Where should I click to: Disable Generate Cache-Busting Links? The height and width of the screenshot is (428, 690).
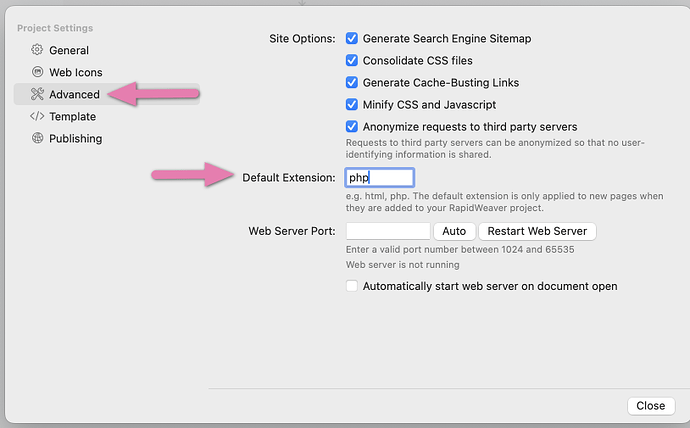(x=352, y=83)
